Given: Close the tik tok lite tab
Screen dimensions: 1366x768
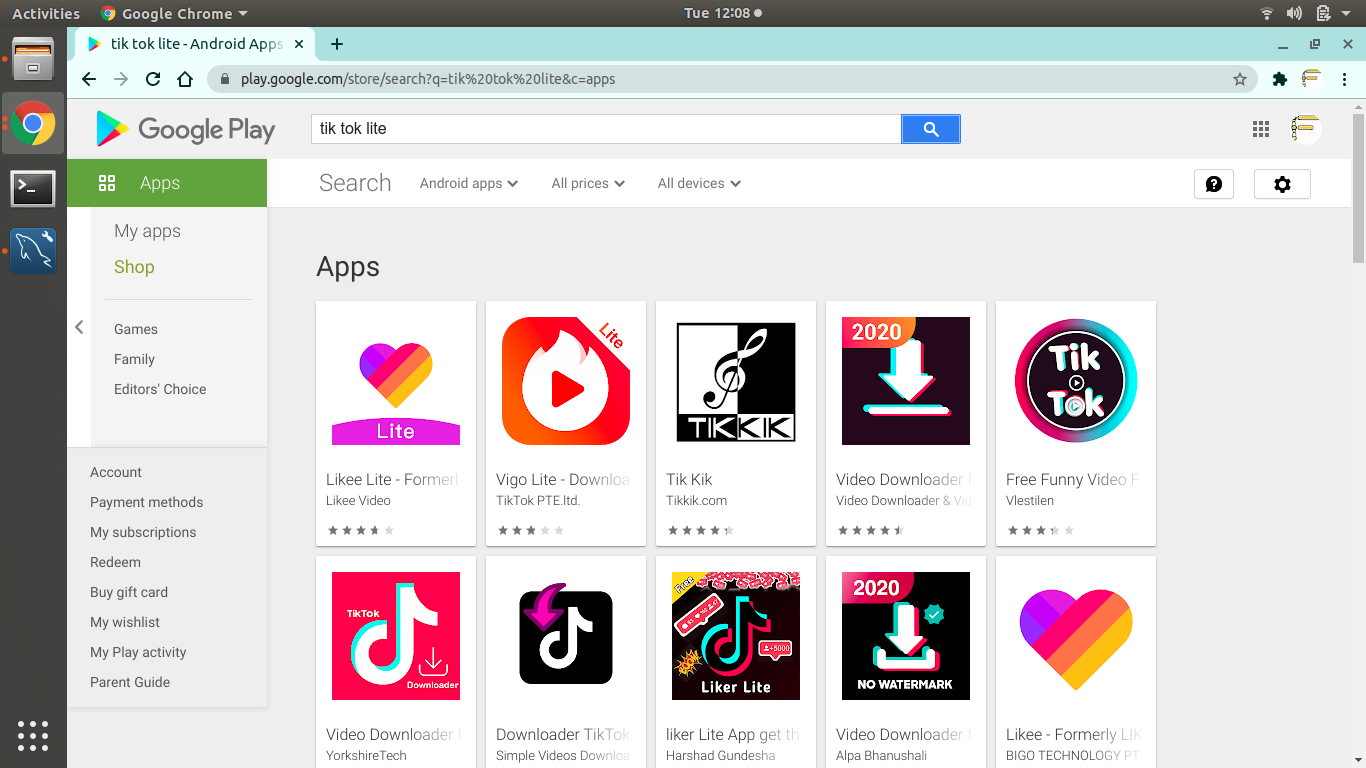Looking at the screenshot, I should pyautogui.click(x=300, y=44).
